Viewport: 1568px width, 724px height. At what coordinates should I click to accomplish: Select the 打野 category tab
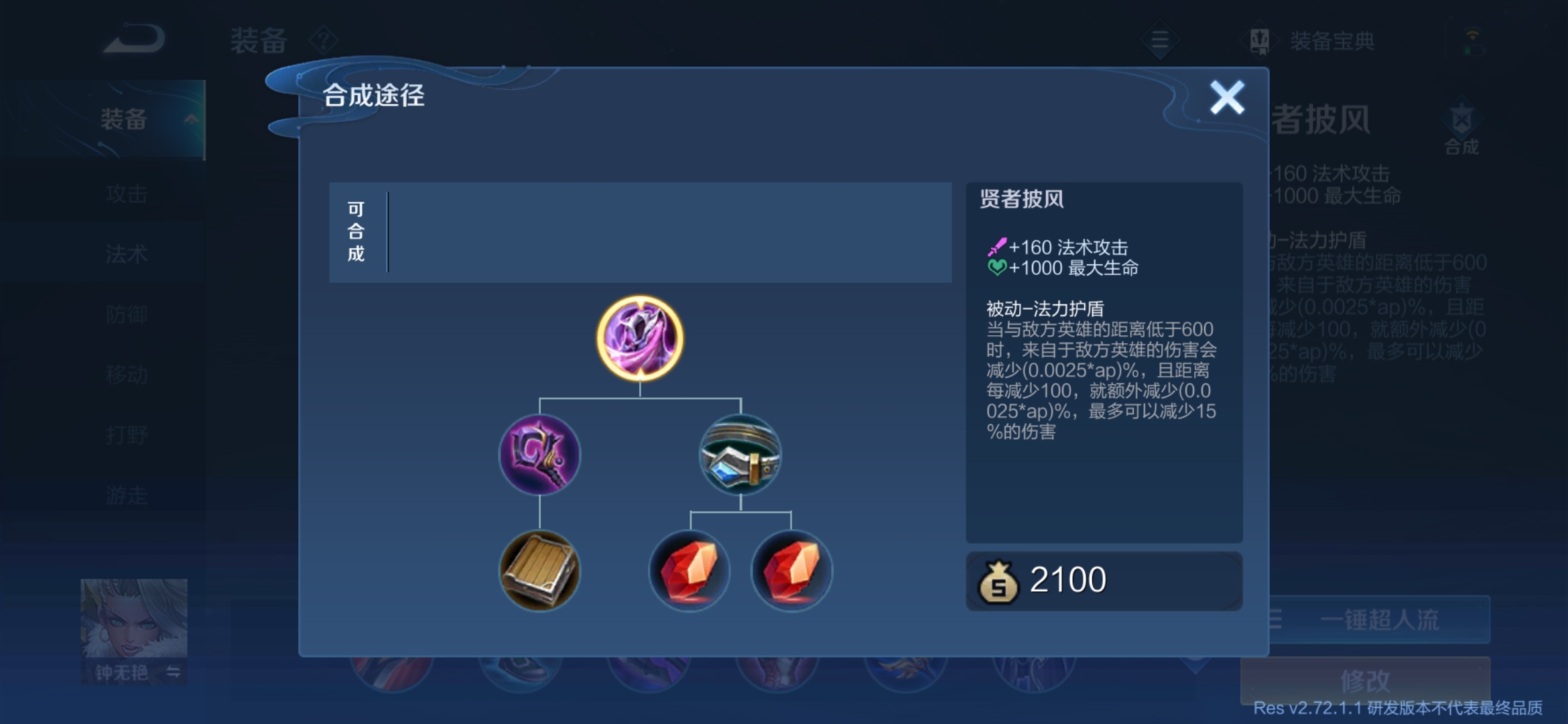(127, 435)
